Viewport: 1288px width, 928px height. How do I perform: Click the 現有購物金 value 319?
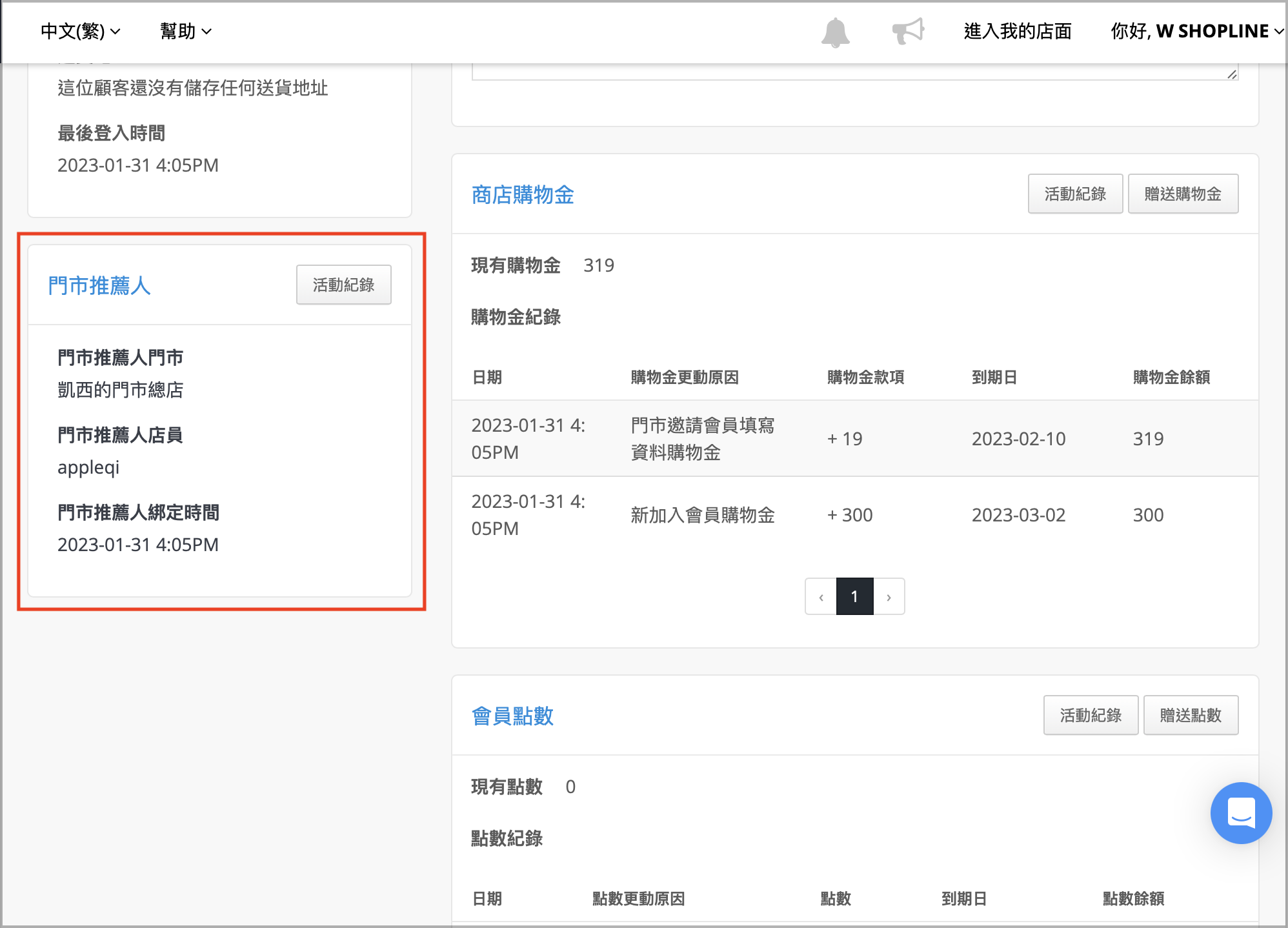(599, 265)
